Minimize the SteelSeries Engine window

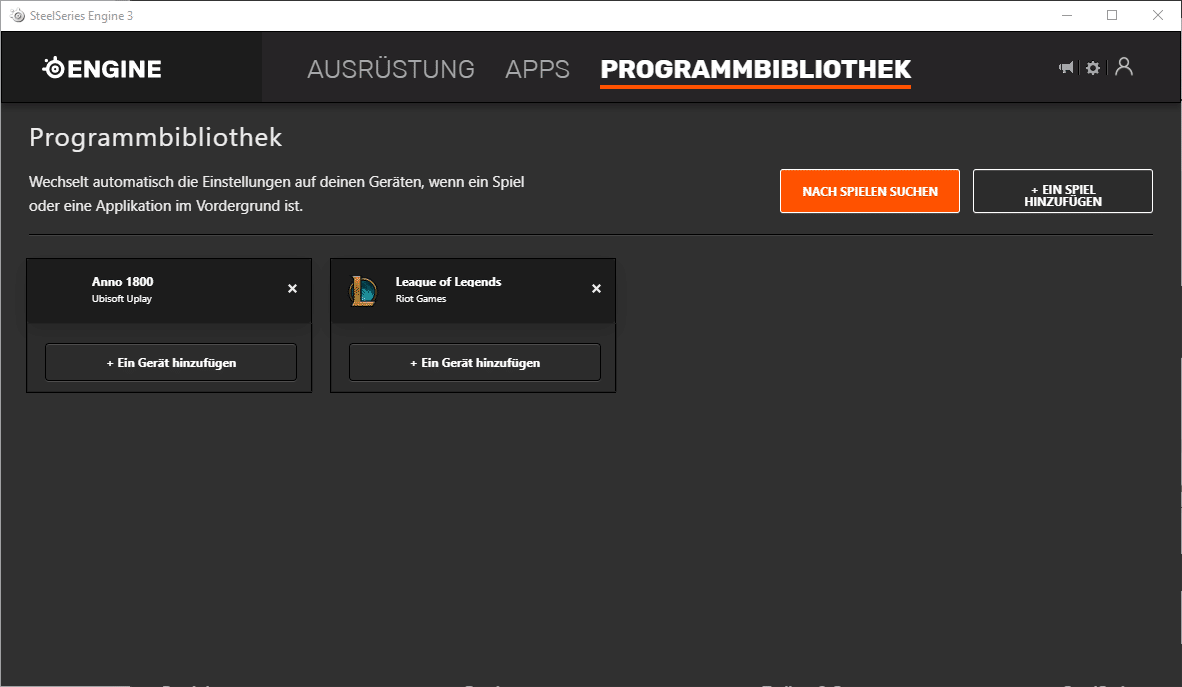coord(1067,15)
